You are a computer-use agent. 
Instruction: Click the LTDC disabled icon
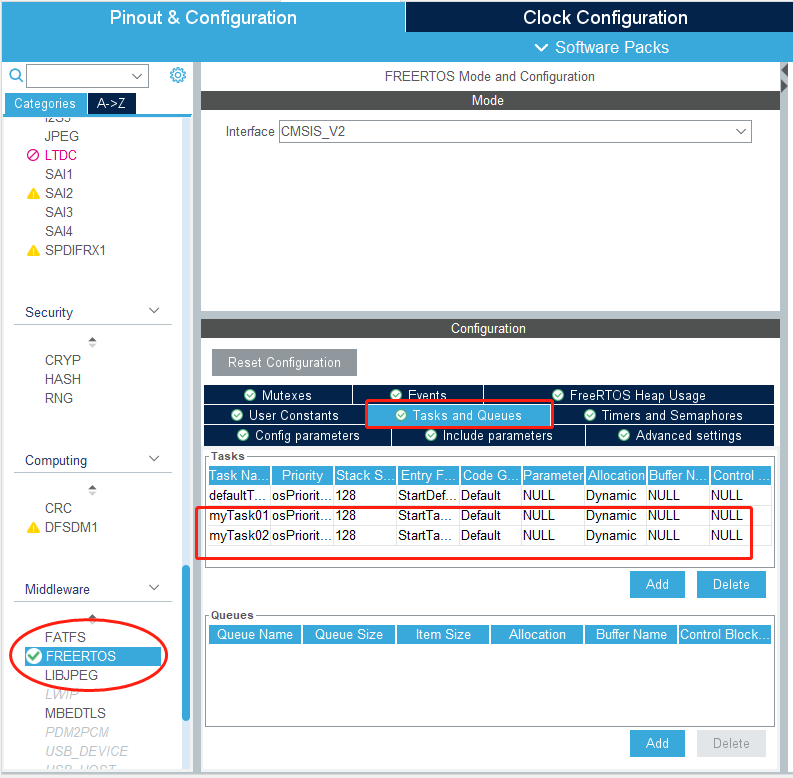point(33,155)
